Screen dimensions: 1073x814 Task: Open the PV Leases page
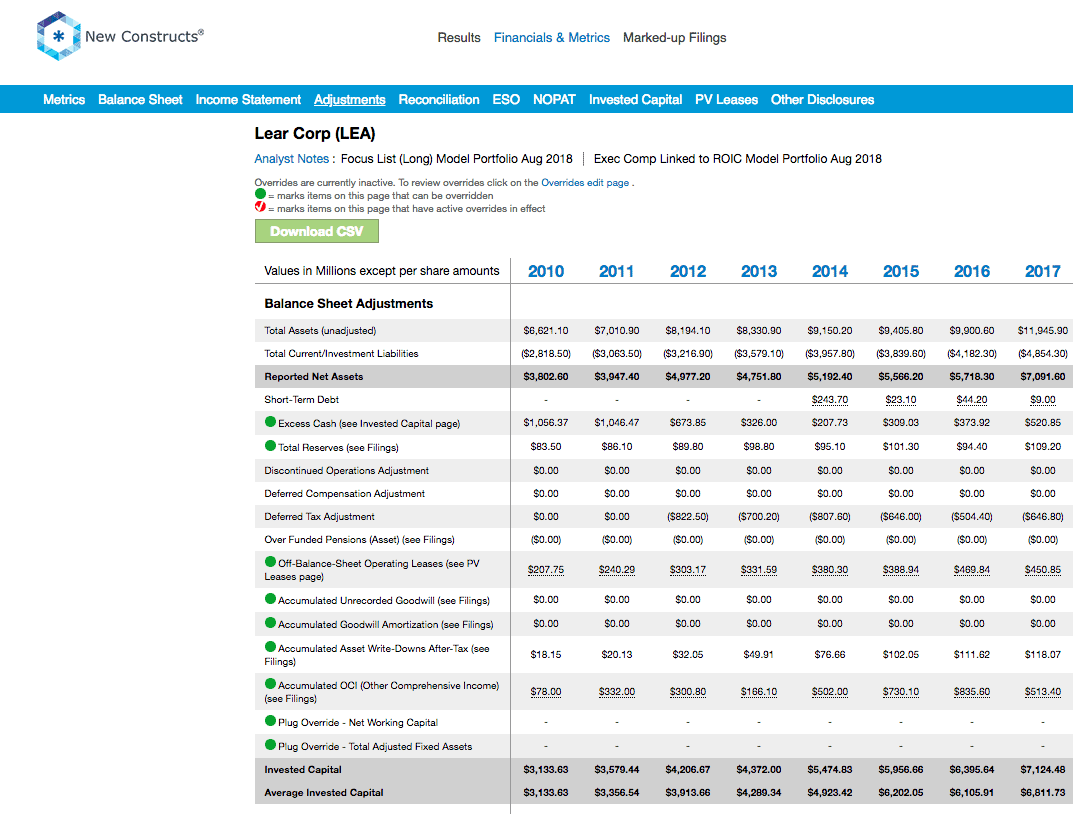727,100
